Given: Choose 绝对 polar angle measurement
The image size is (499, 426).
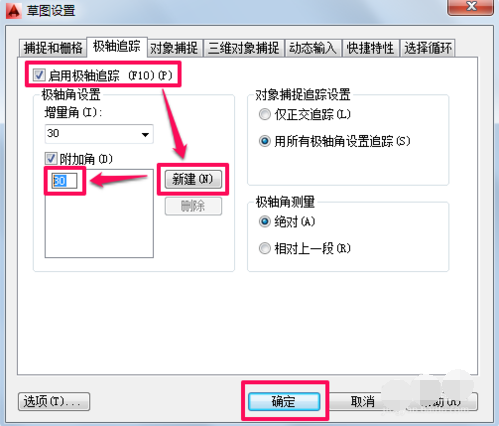Looking at the screenshot, I should [265, 221].
